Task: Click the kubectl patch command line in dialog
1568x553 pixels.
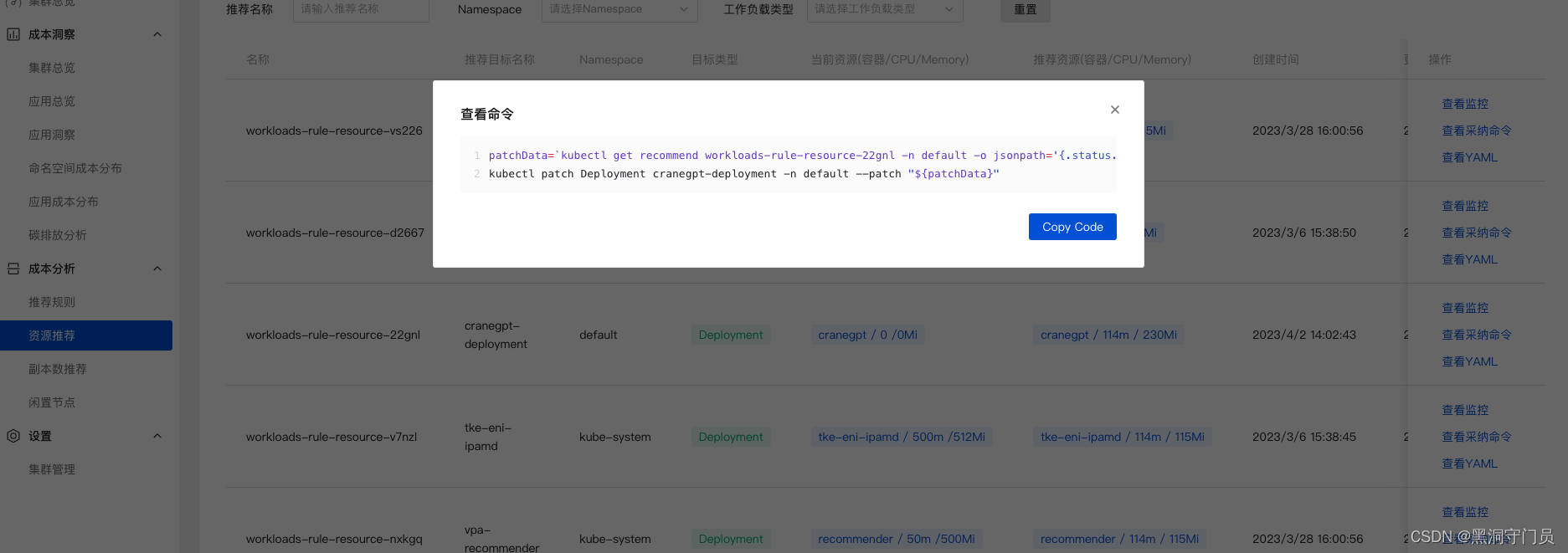Action: (x=744, y=174)
